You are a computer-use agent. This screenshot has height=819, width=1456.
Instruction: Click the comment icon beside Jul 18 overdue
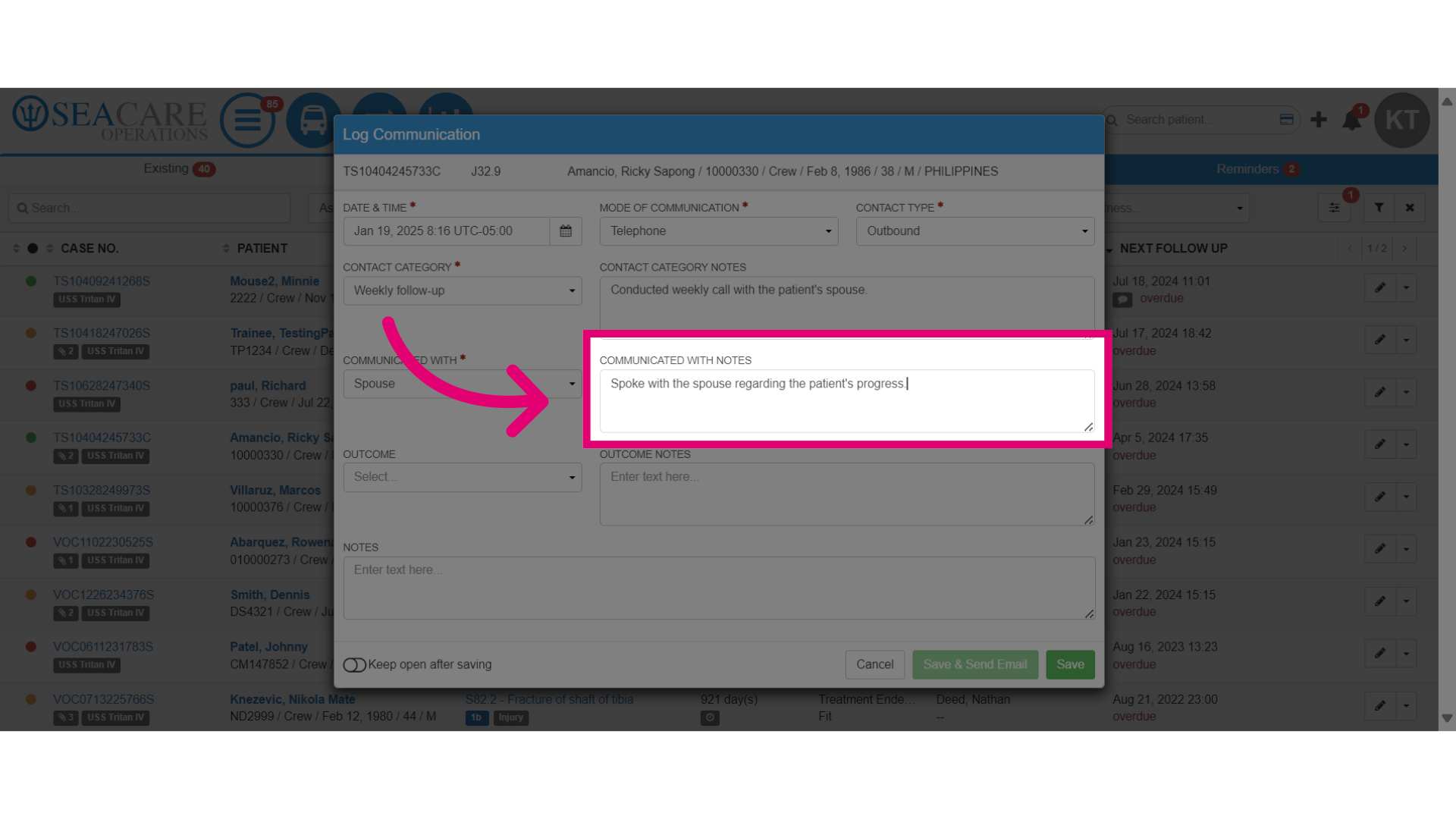tap(1122, 300)
